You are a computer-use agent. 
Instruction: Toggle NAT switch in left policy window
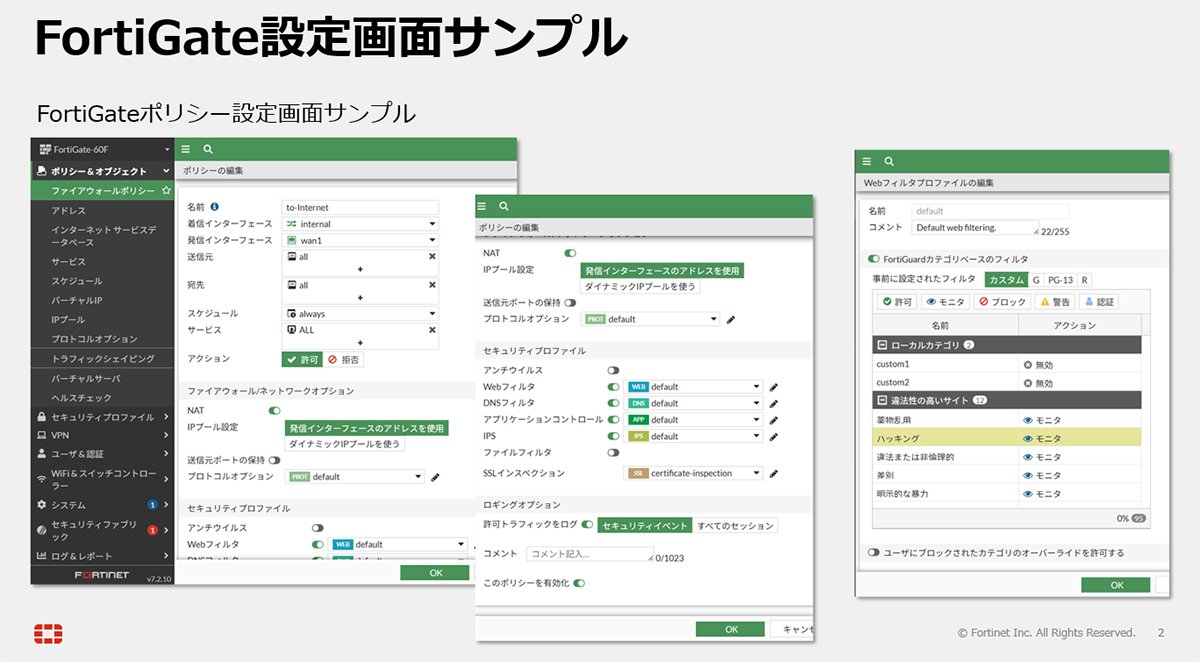tap(274, 410)
